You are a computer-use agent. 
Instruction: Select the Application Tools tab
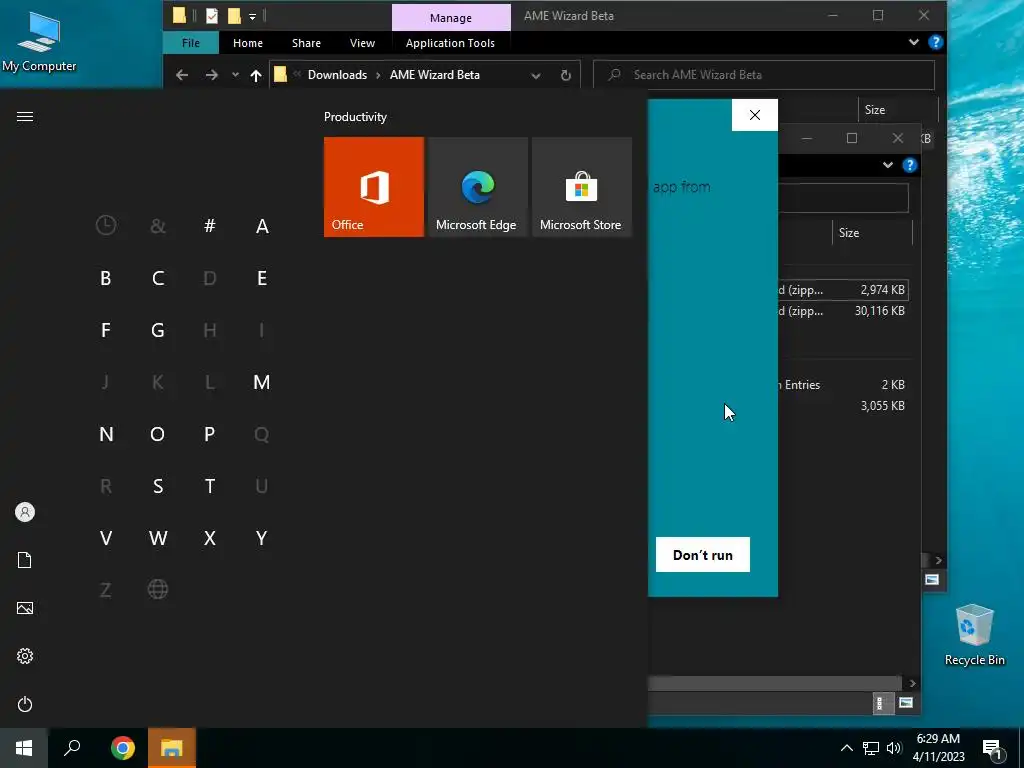click(x=450, y=43)
